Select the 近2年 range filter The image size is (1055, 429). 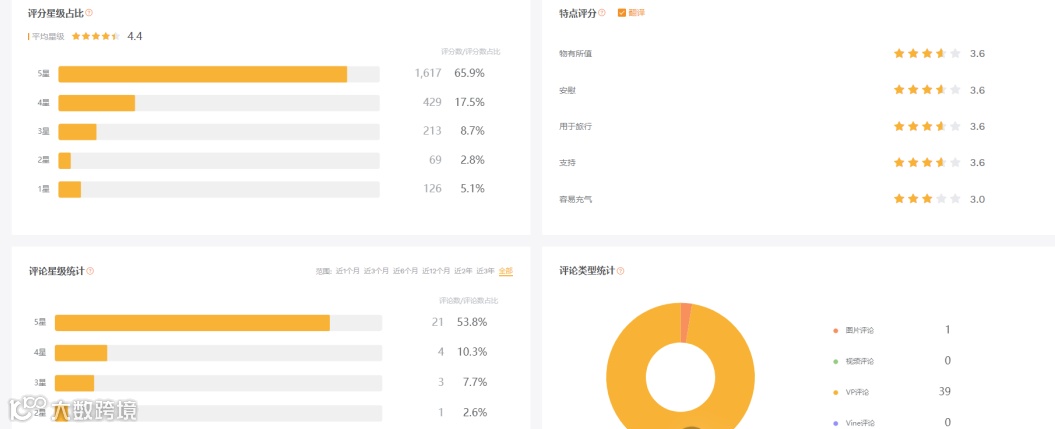click(464, 272)
